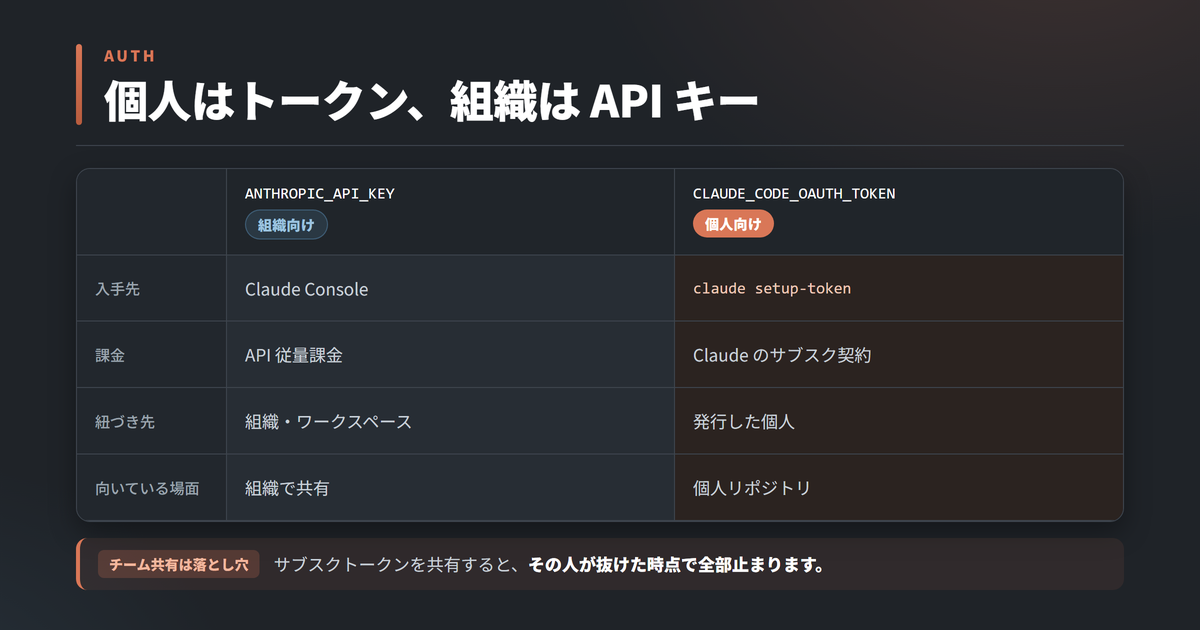Click the 課金 row label
1200x630 pixels.
click(x=110, y=355)
